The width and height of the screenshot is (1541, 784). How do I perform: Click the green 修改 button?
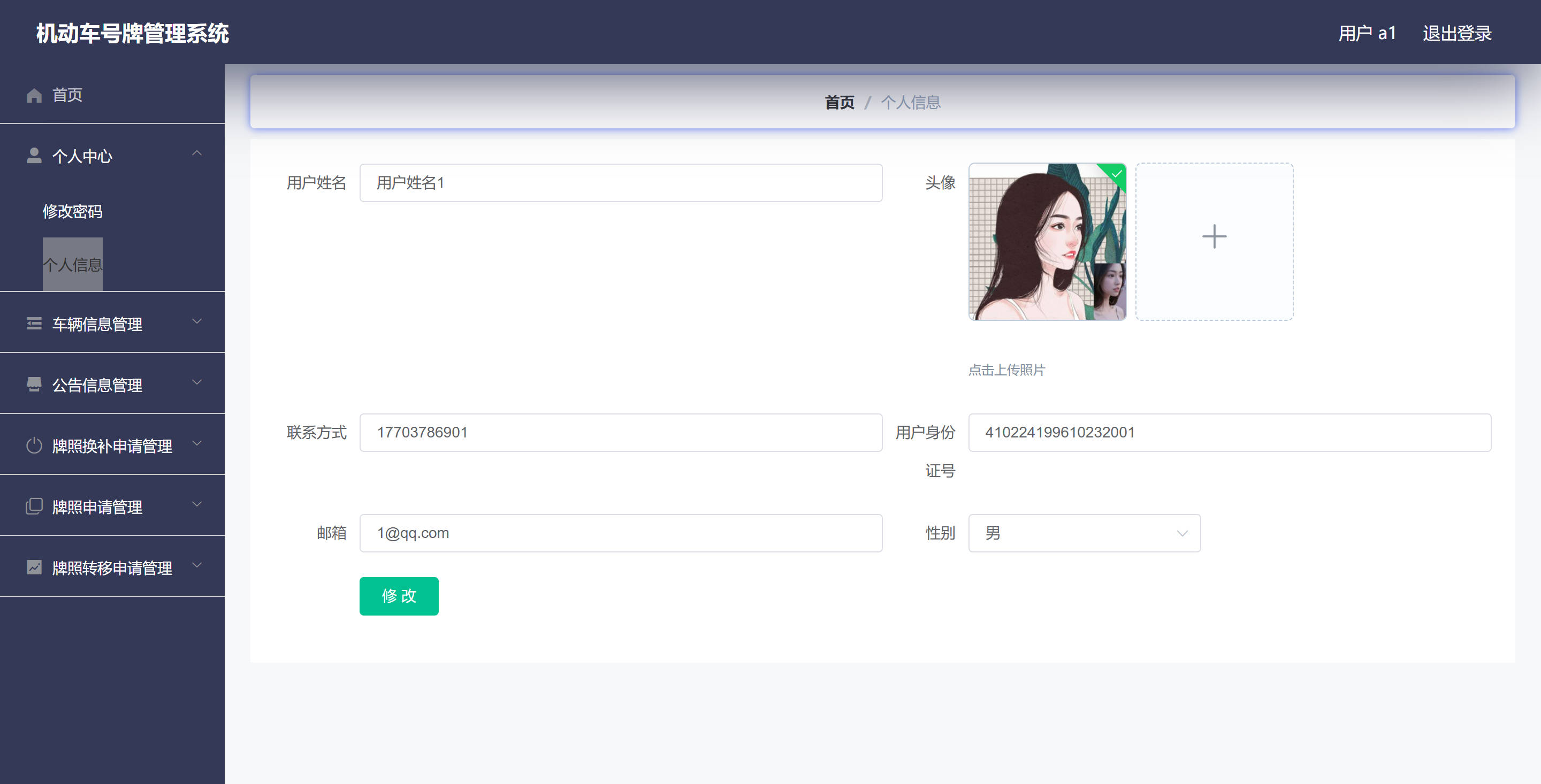(x=399, y=596)
